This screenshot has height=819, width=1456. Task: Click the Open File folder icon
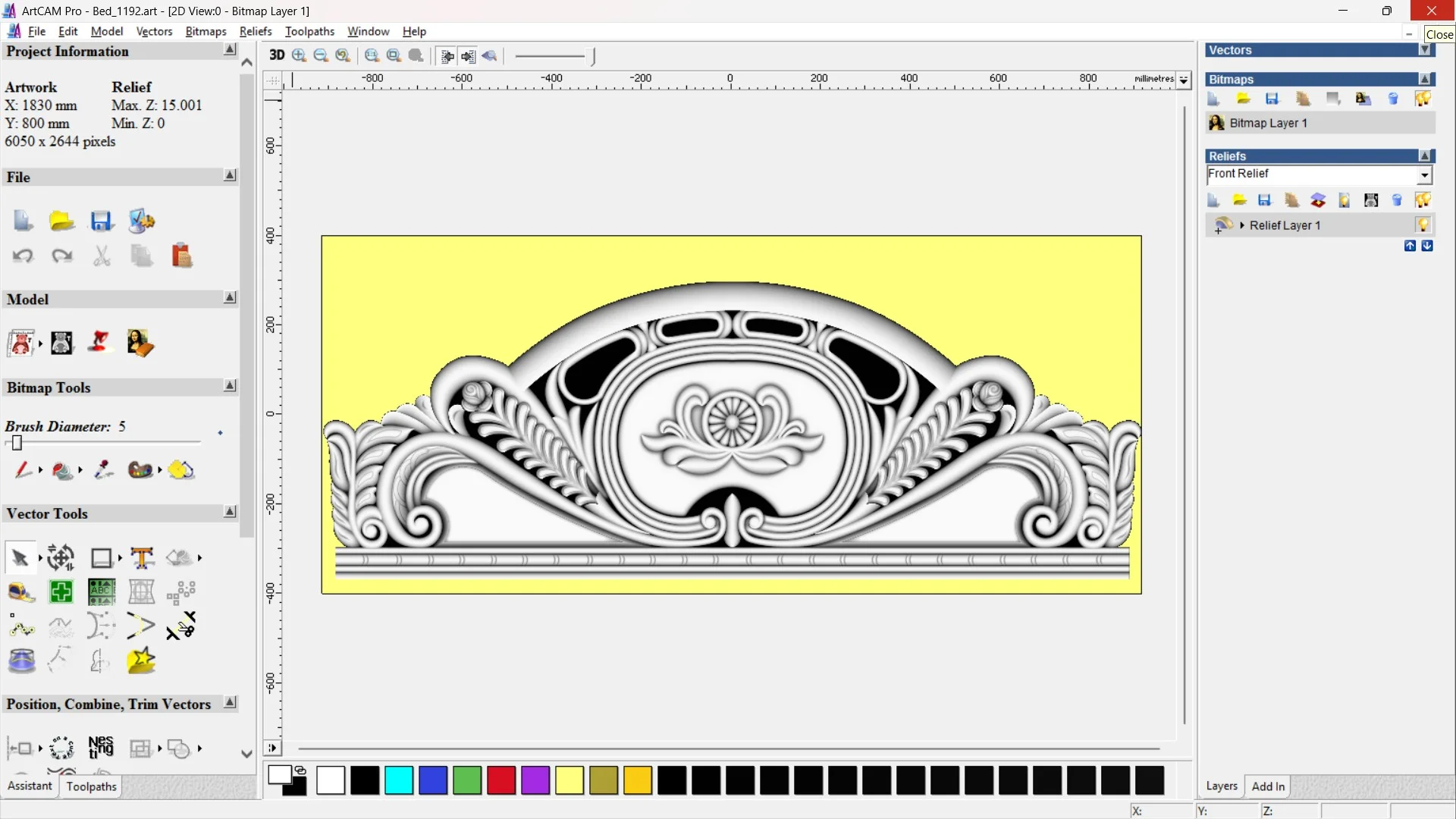click(61, 221)
